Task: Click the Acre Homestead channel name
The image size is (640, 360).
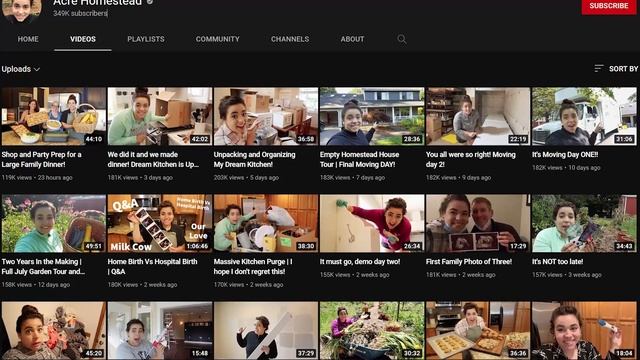Action: click(x=98, y=2)
